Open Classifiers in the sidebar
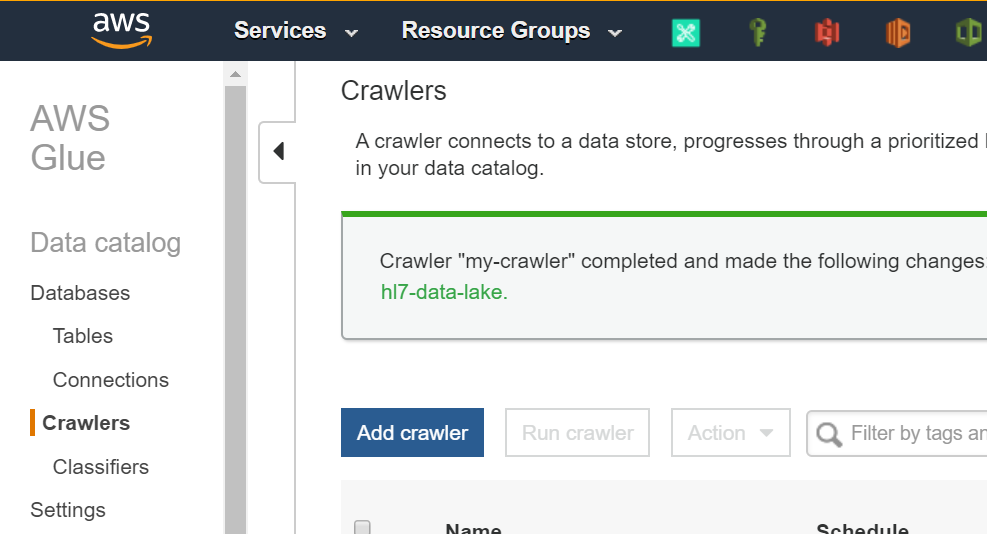This screenshot has width=987, height=534. tap(100, 467)
